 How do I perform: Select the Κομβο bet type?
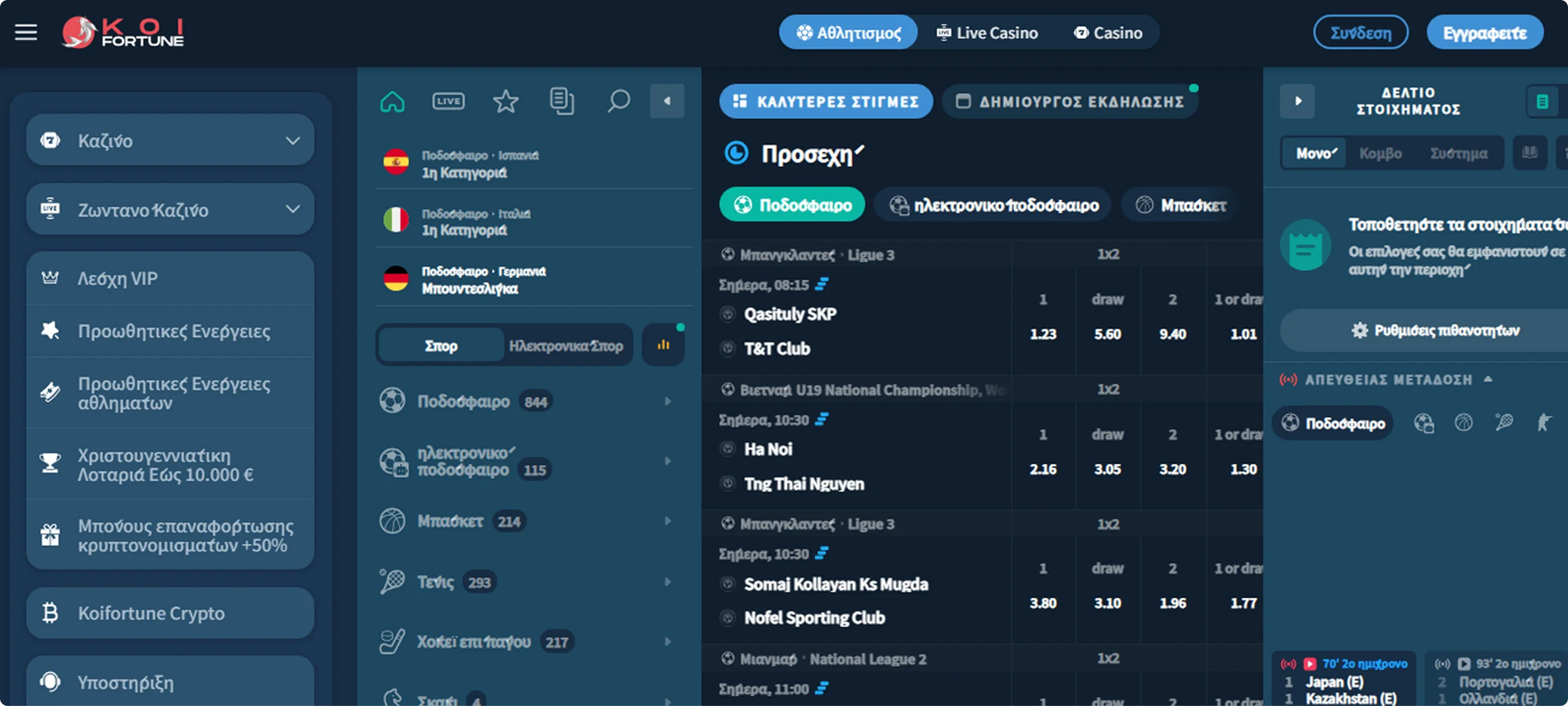[1380, 153]
